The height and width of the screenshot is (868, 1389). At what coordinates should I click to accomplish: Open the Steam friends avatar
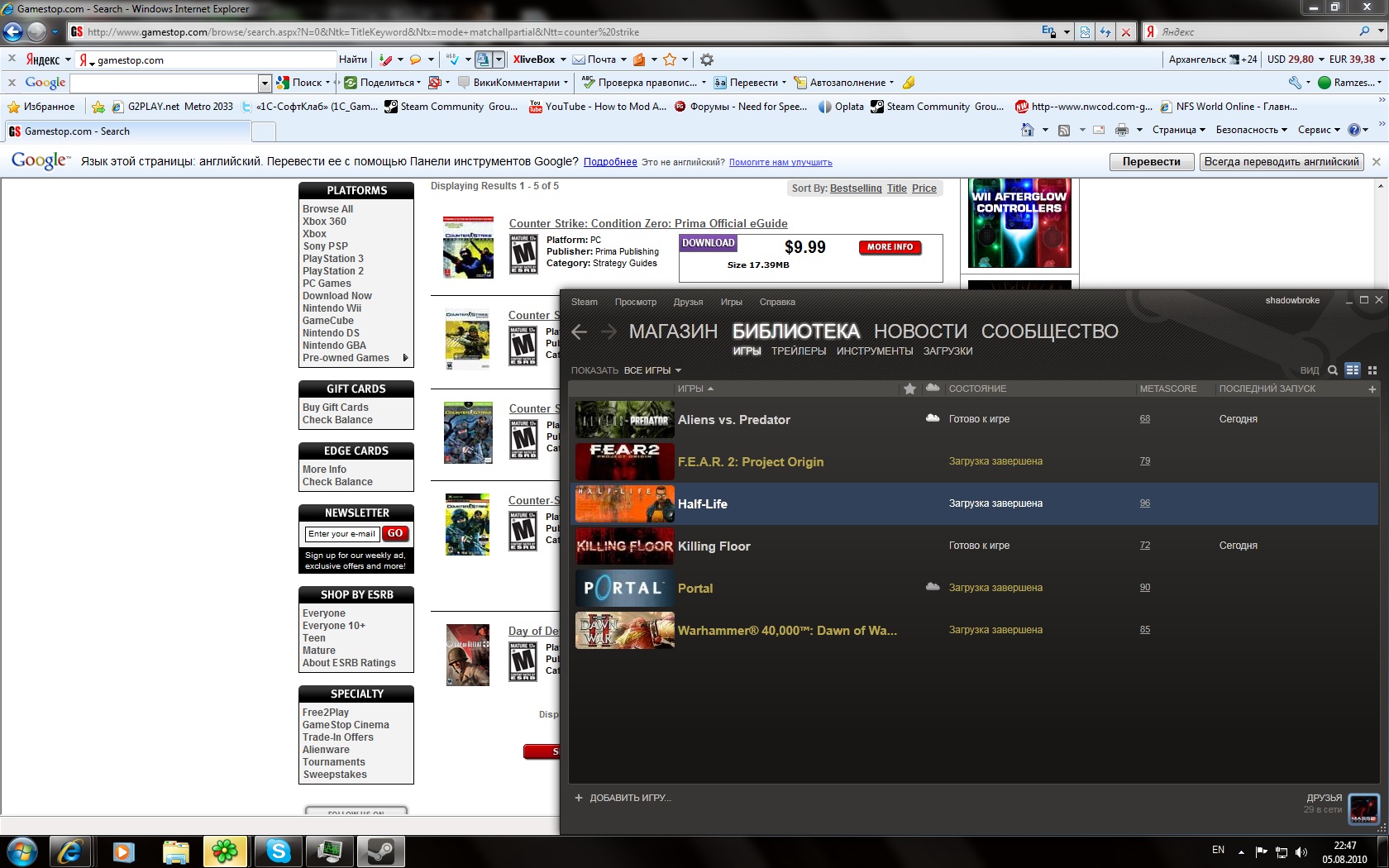[x=1363, y=808]
